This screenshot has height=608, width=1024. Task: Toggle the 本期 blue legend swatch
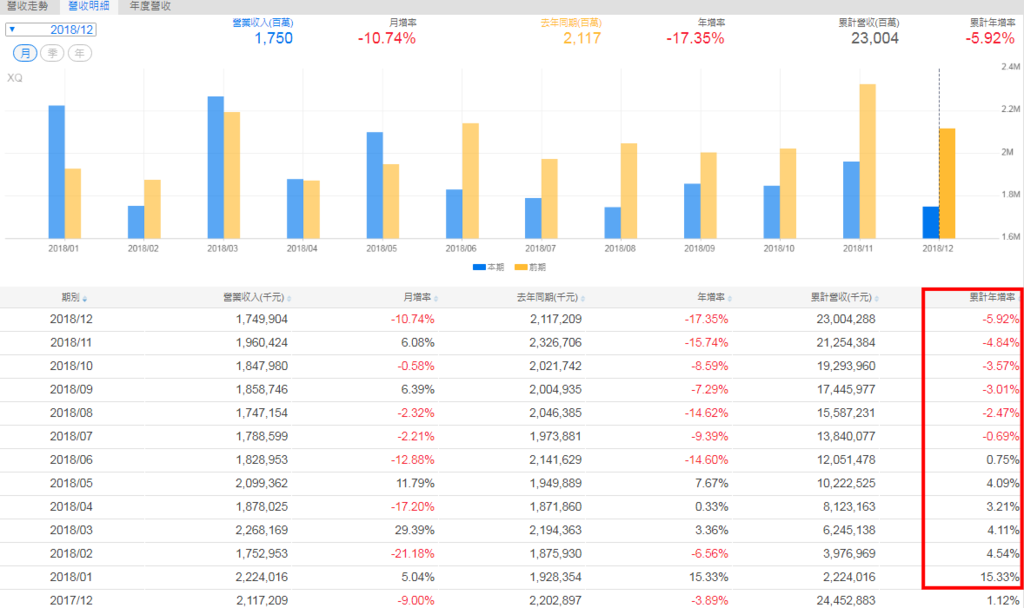tap(479, 267)
